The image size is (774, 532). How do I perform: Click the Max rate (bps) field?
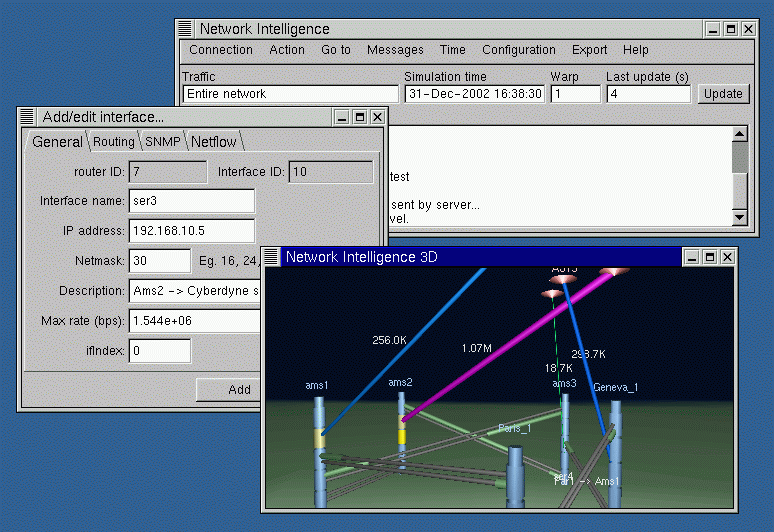(x=194, y=321)
